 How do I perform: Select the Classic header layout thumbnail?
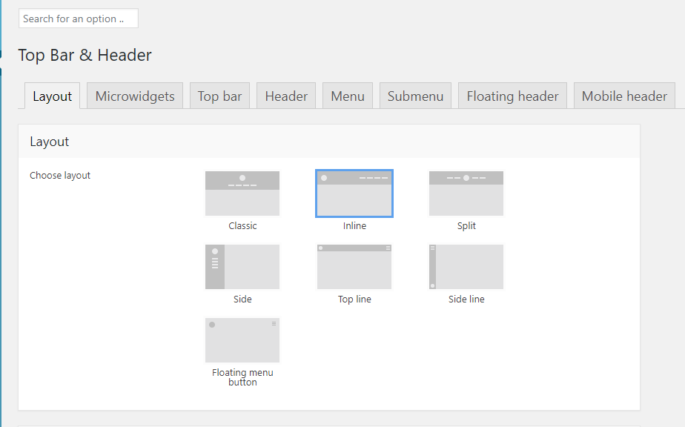click(x=242, y=193)
